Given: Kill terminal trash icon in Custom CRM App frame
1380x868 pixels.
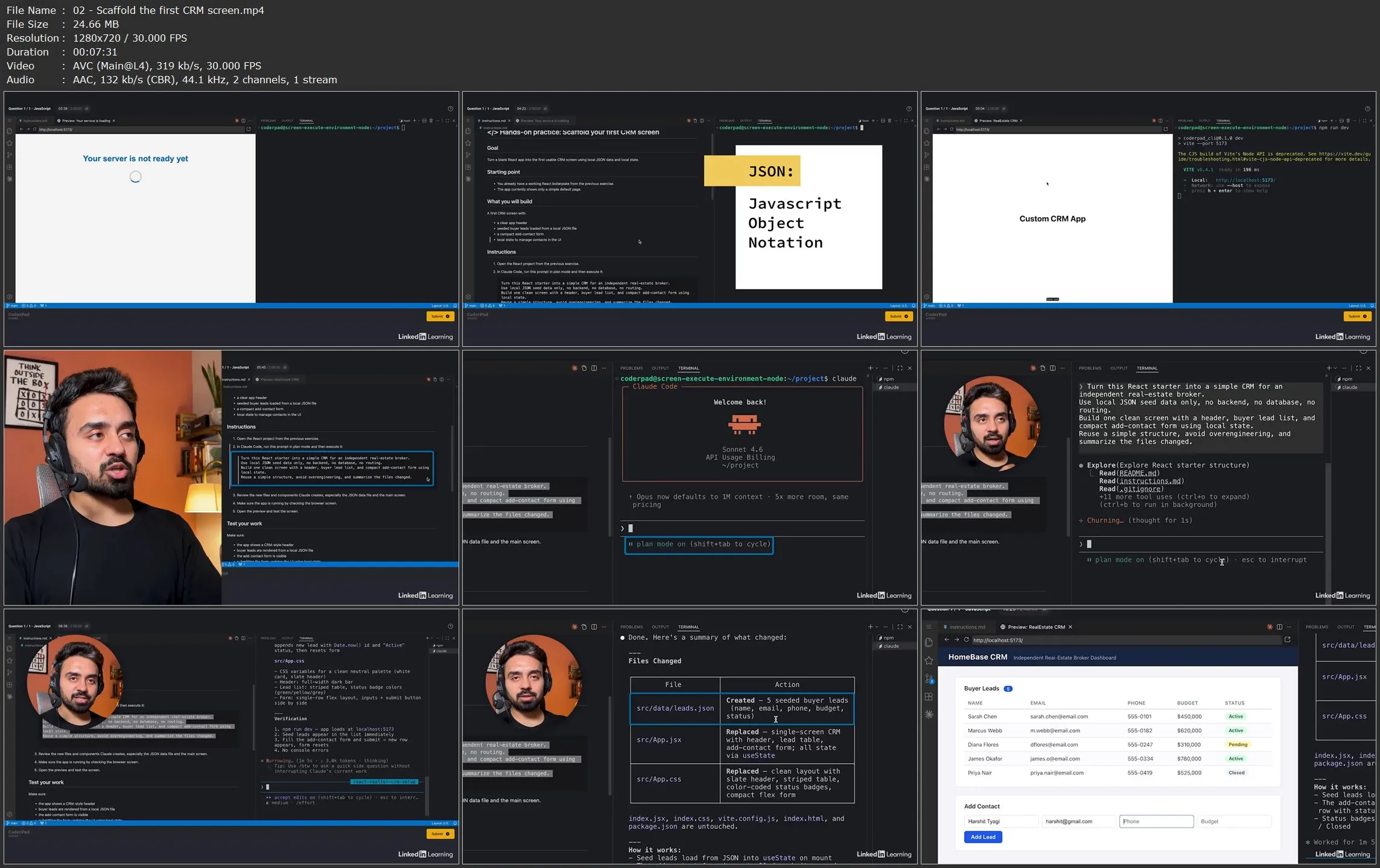Looking at the screenshot, I should pyautogui.click(x=1348, y=121).
